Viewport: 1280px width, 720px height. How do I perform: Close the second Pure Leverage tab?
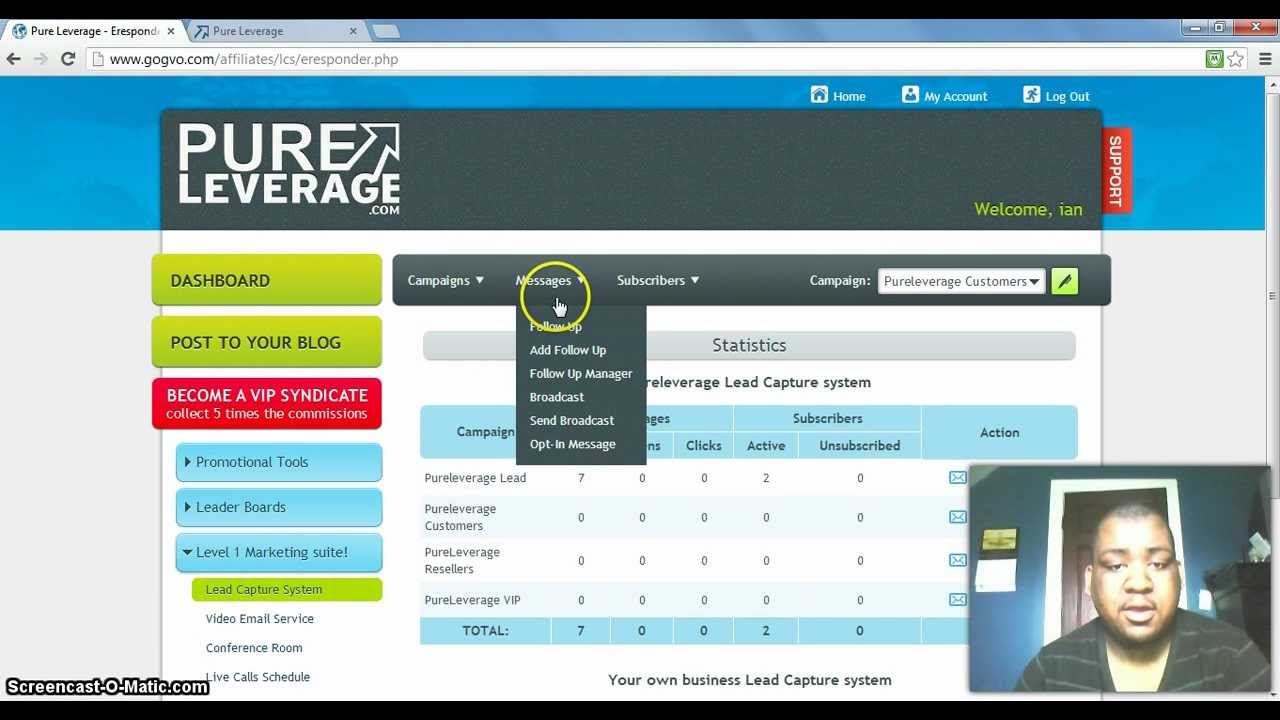355,31
